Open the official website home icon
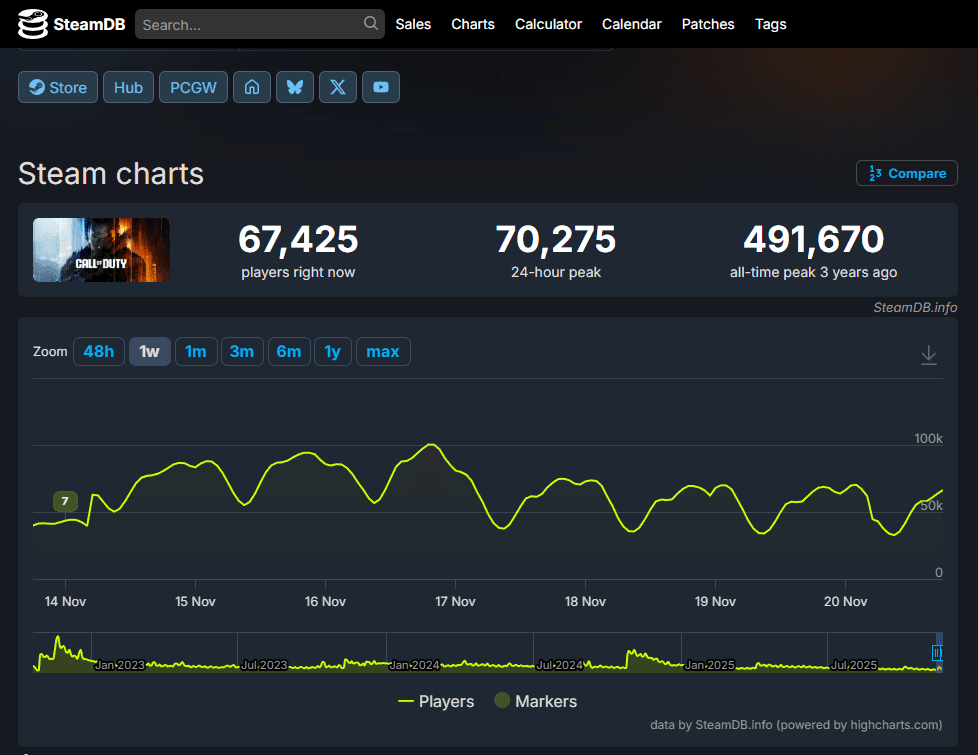This screenshot has height=755, width=978. [252, 87]
